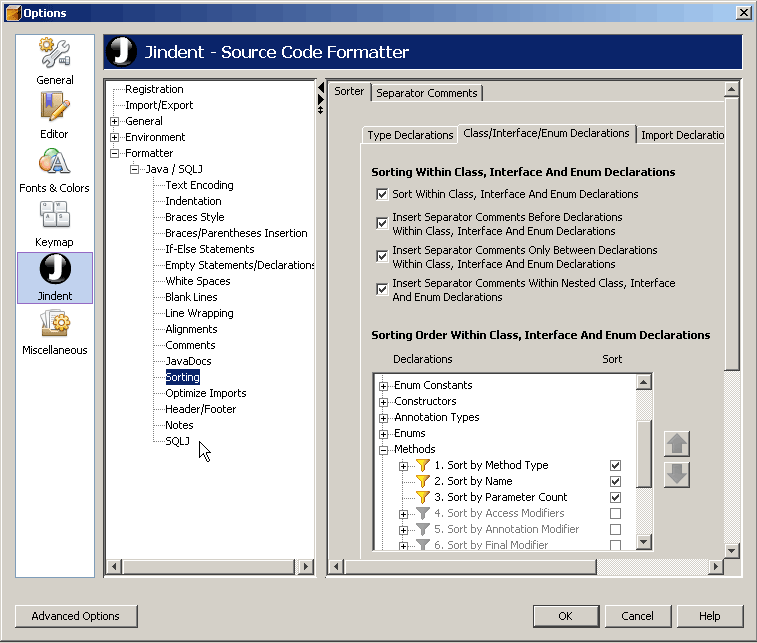Open Fonts & Colors category
This screenshot has height=643, width=757.
pos(54,162)
